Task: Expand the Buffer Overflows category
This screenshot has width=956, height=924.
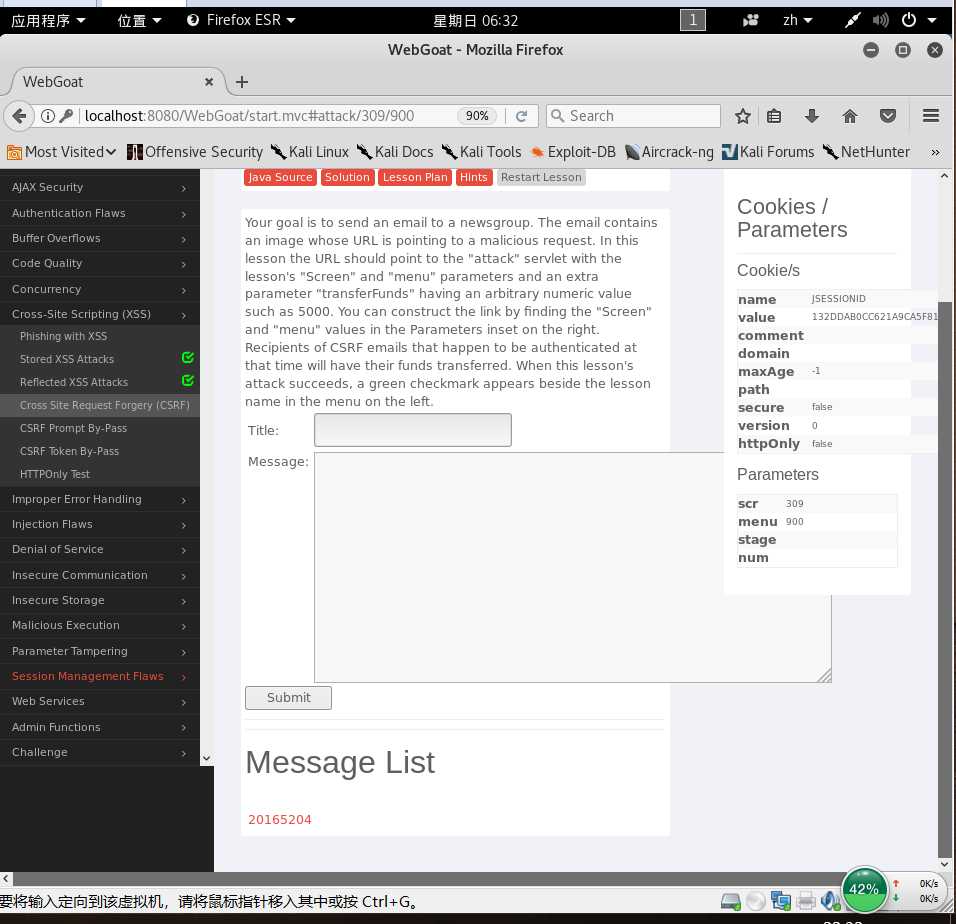Action: 100,238
